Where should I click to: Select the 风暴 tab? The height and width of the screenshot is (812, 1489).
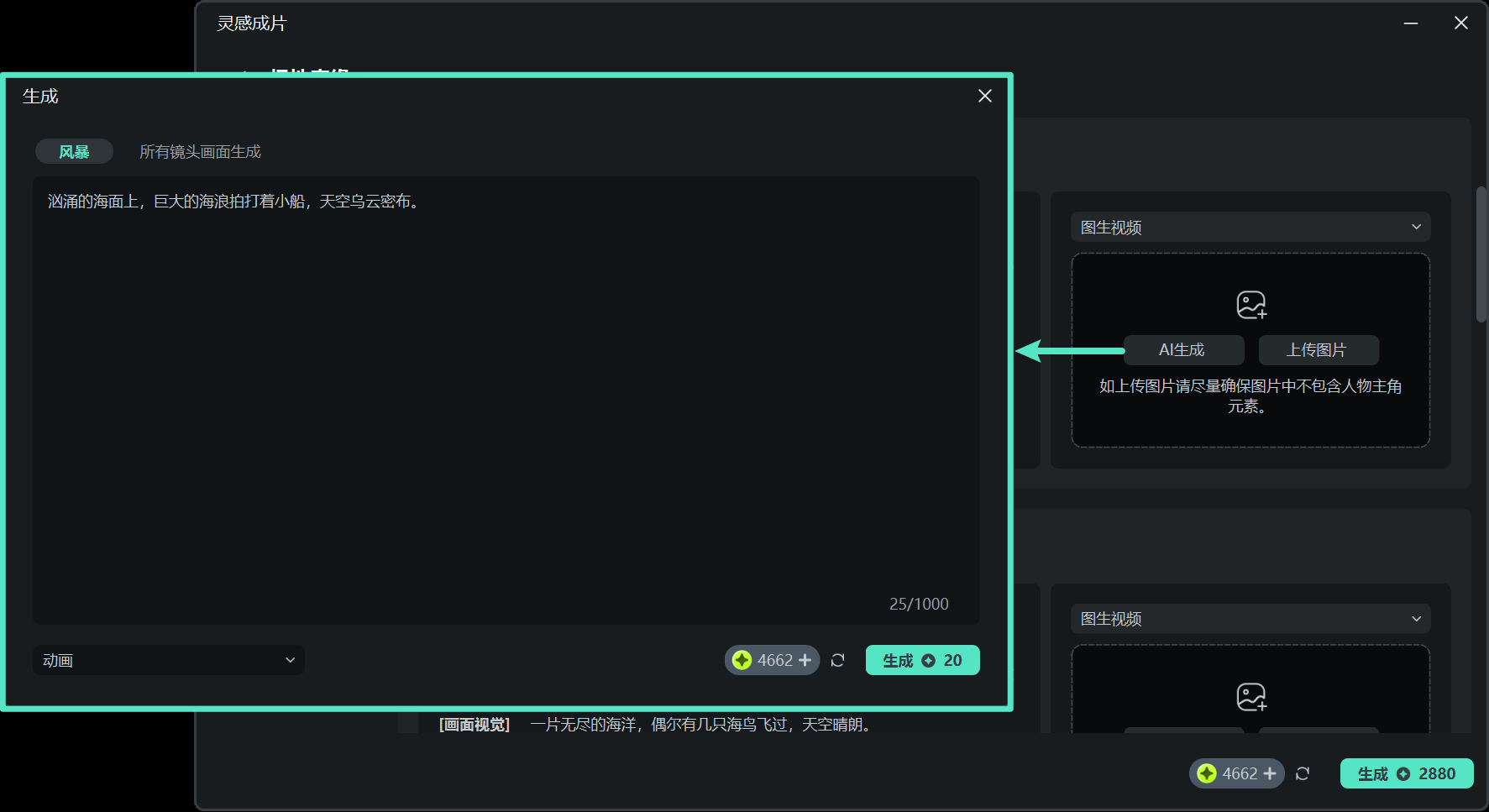pyautogui.click(x=74, y=151)
